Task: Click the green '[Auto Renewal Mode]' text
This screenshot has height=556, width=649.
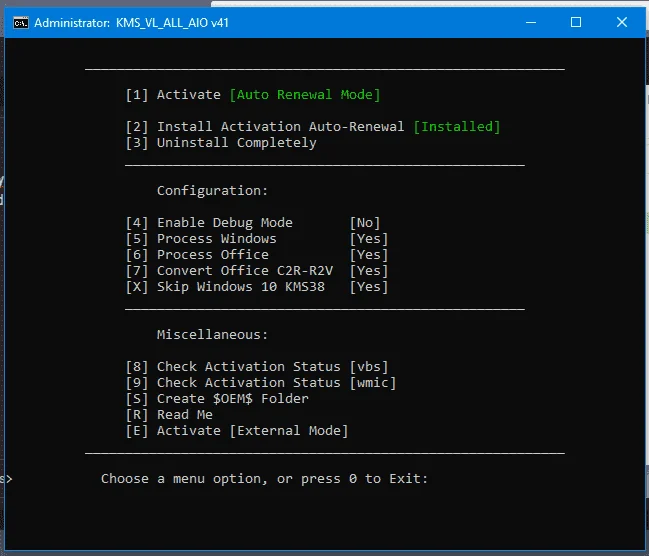Action: pyautogui.click(x=305, y=95)
